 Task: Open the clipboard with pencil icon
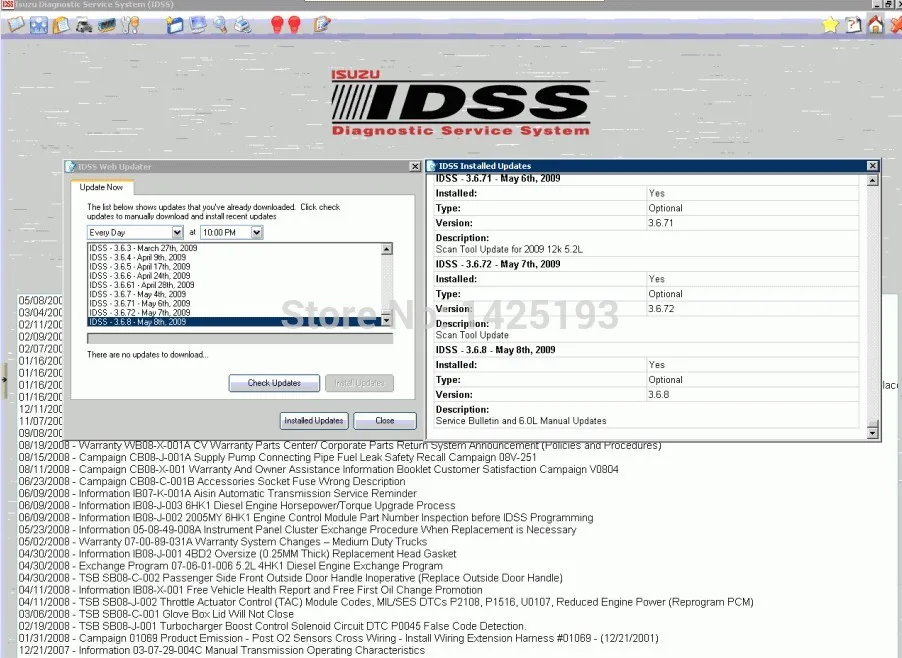(x=322, y=25)
